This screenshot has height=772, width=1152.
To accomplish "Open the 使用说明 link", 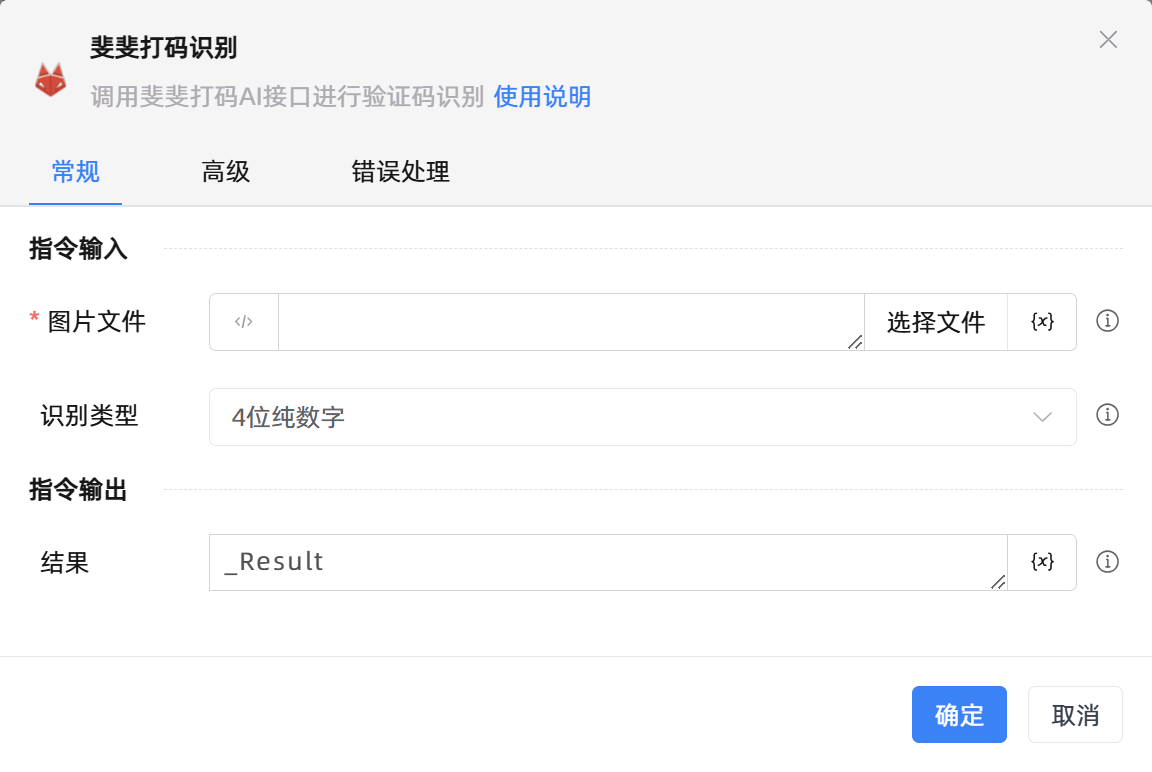I will 542,96.
